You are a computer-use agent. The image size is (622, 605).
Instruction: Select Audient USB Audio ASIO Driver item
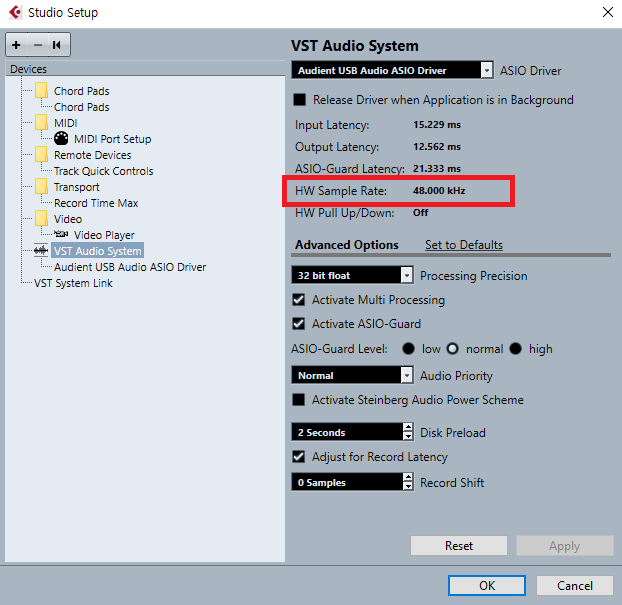tap(130, 267)
